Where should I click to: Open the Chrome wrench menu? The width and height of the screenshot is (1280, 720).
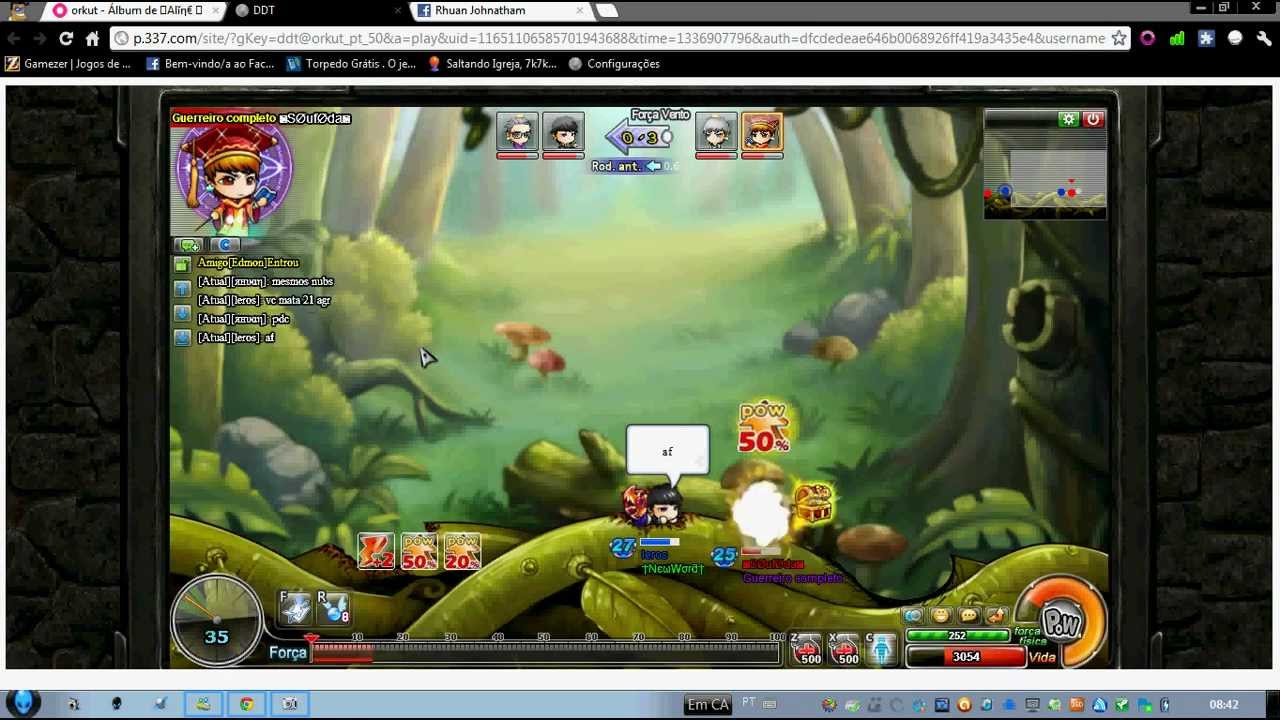coord(1264,38)
